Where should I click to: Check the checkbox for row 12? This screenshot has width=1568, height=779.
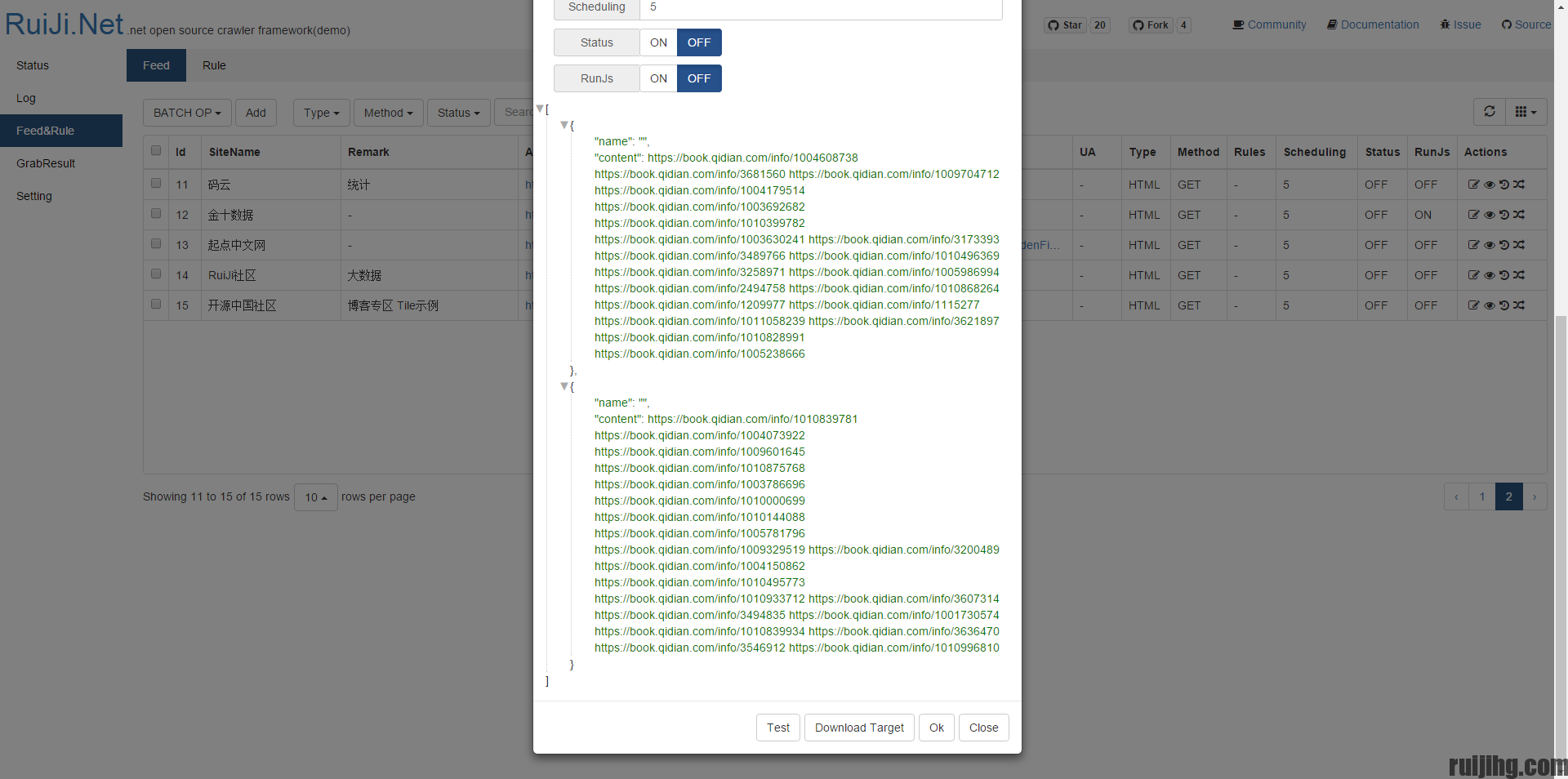156,213
